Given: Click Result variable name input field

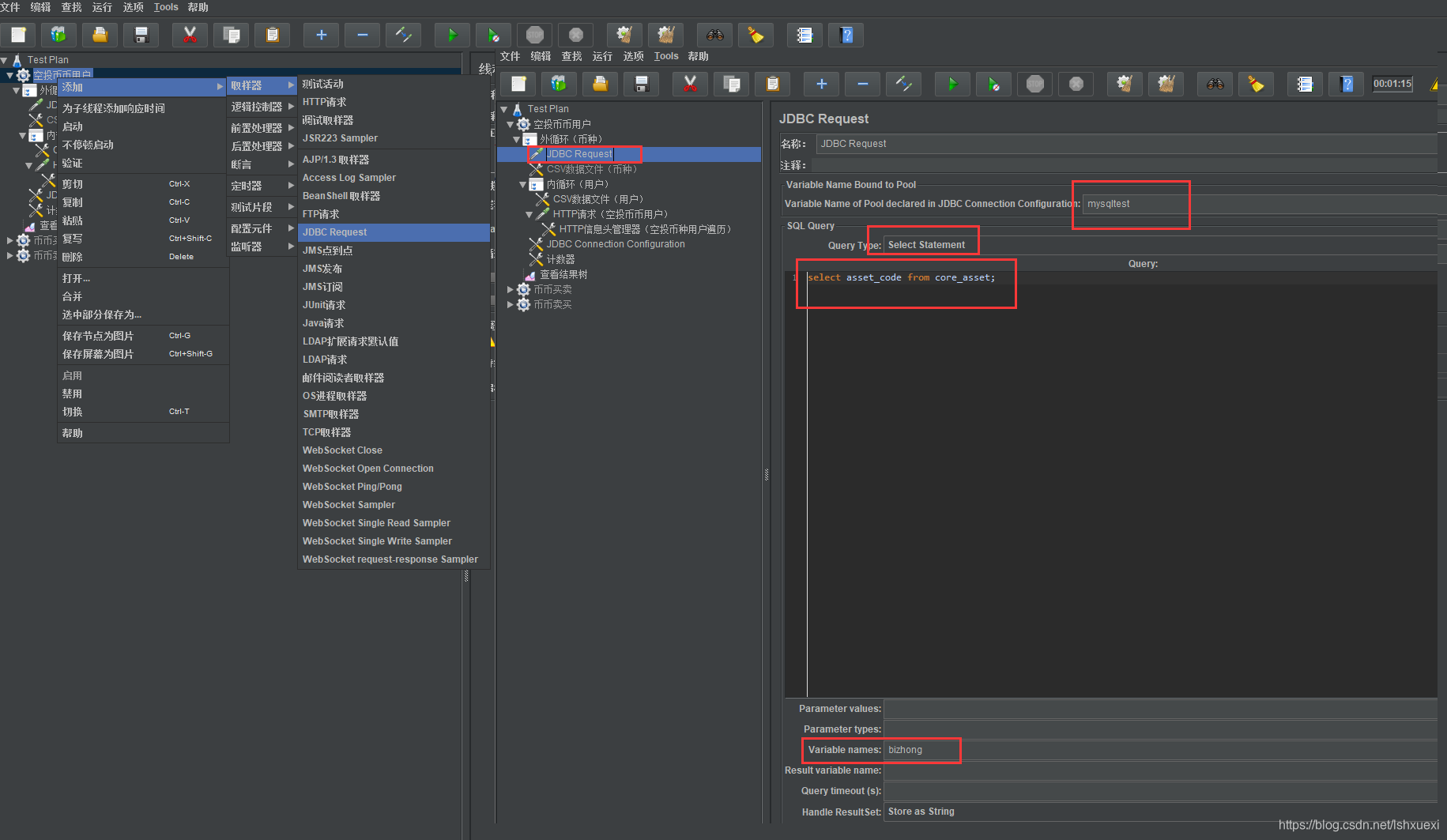Looking at the screenshot, I should point(1160,770).
